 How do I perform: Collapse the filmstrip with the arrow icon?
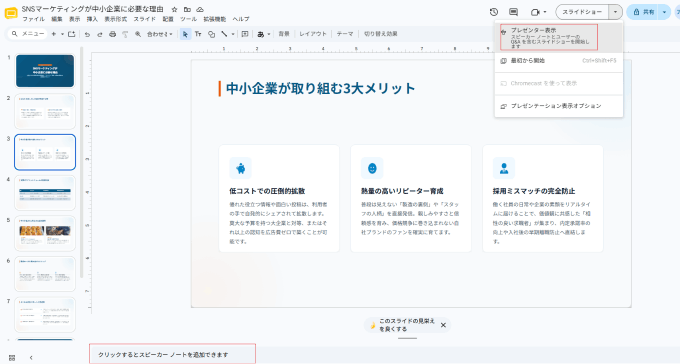tap(31, 357)
